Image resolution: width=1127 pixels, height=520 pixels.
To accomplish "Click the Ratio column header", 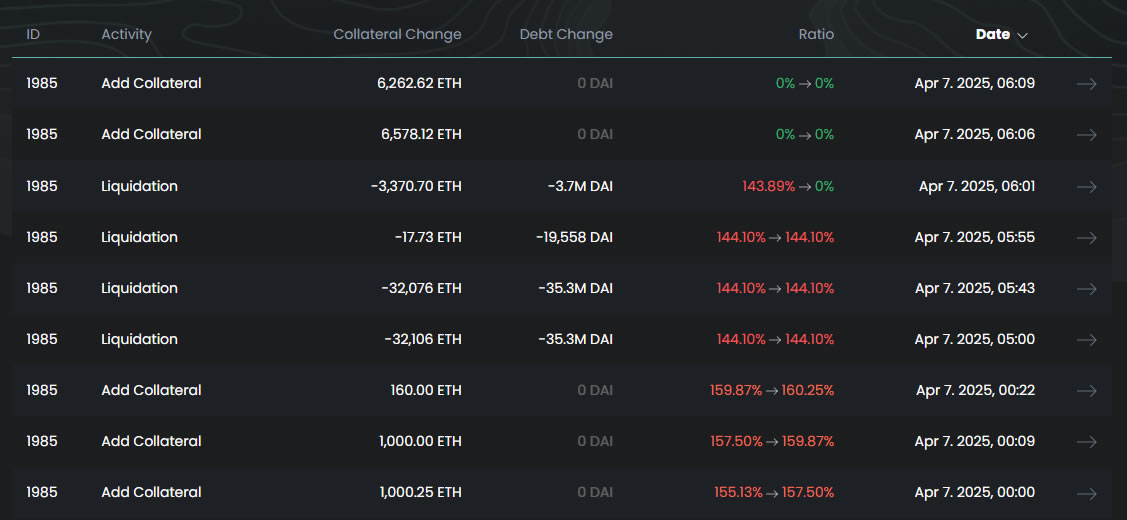I will coord(815,34).
